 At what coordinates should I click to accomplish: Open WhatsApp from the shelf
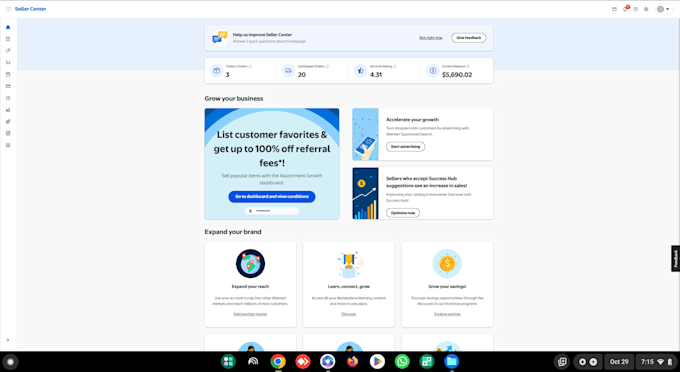[x=402, y=362]
